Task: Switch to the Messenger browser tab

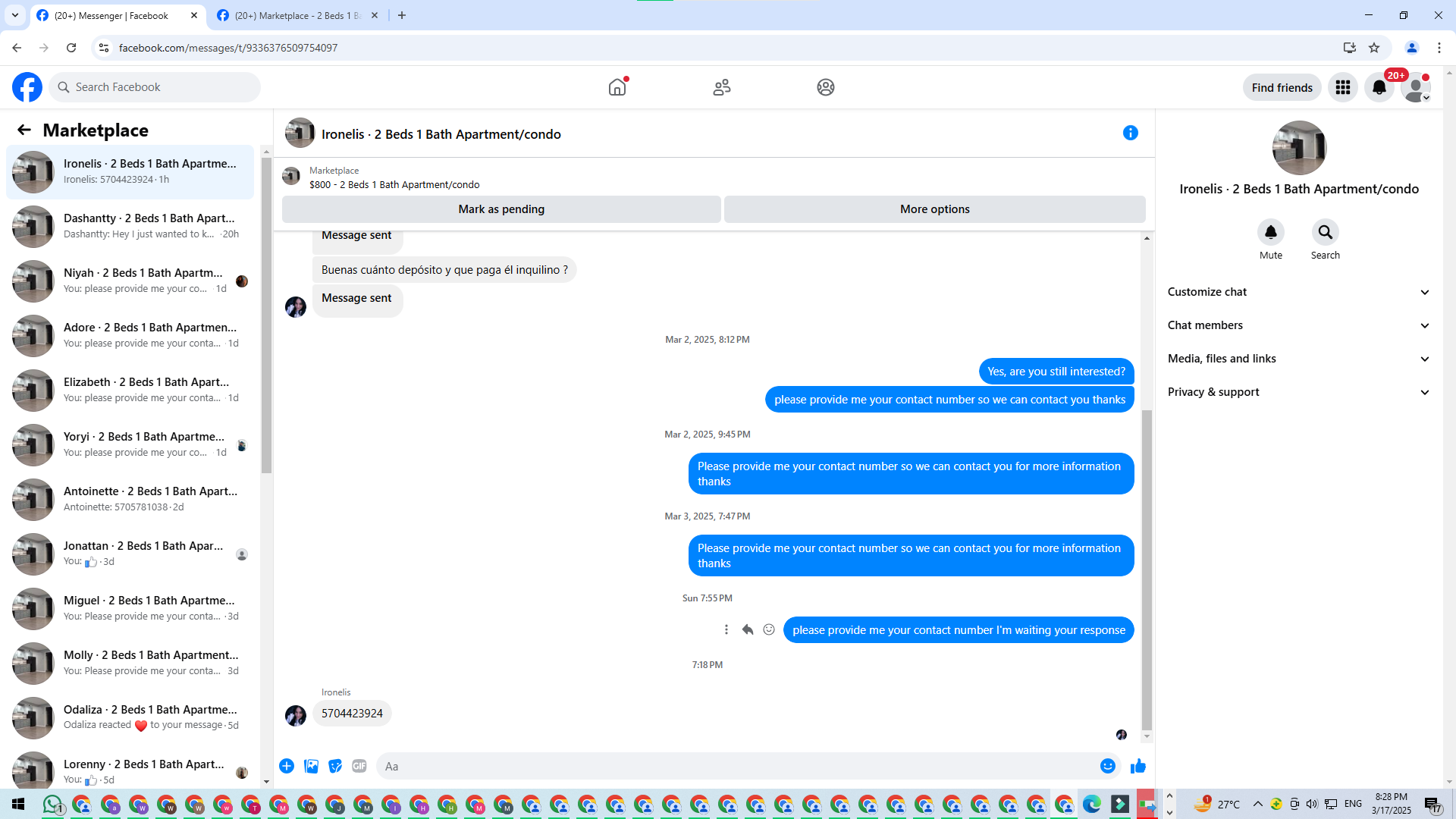Action: [x=118, y=15]
